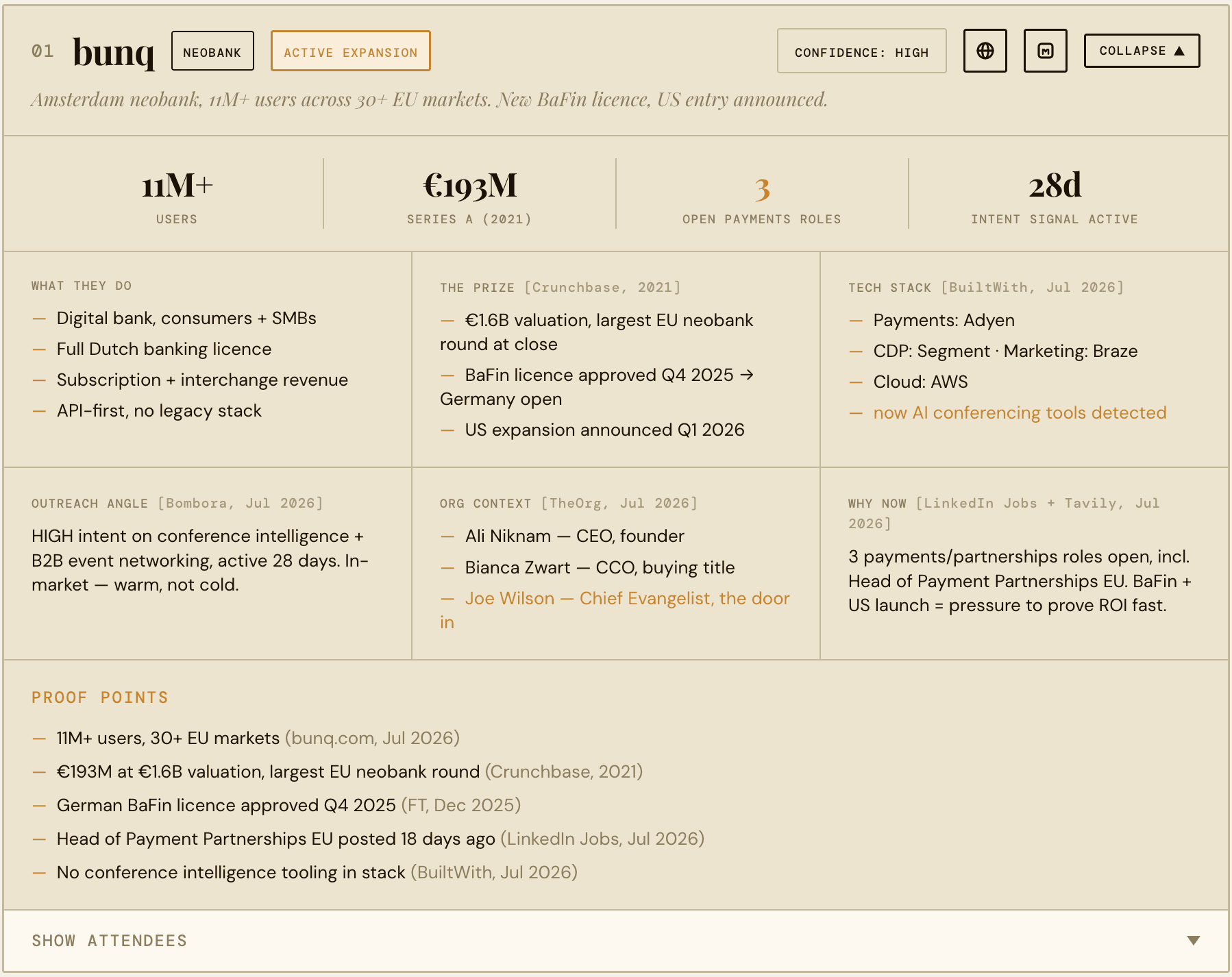
Task: Expand the Show Attendees section
Action: coord(616,940)
